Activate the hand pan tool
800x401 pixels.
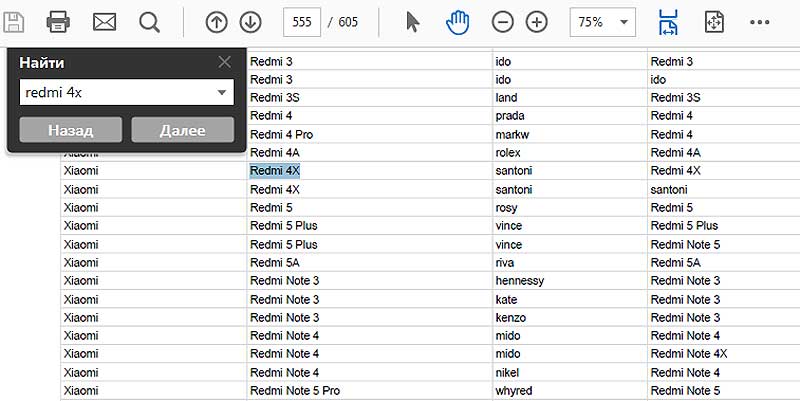pos(458,23)
